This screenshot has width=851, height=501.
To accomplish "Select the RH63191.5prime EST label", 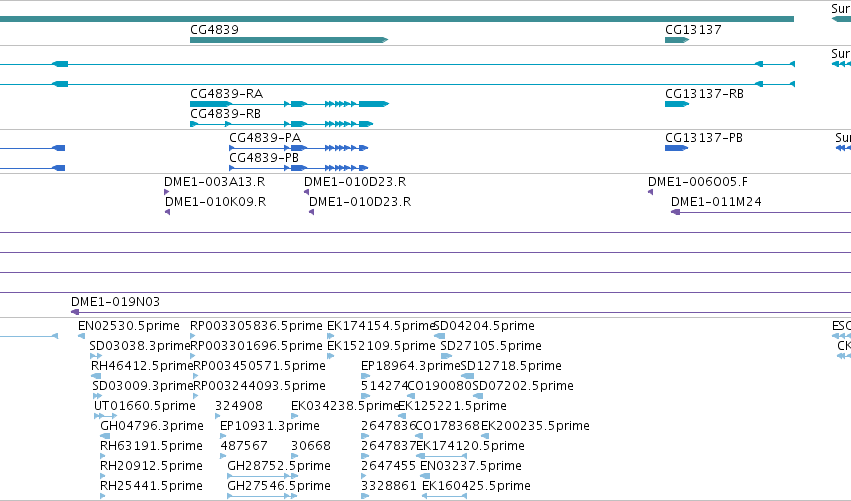I will (x=151, y=446).
